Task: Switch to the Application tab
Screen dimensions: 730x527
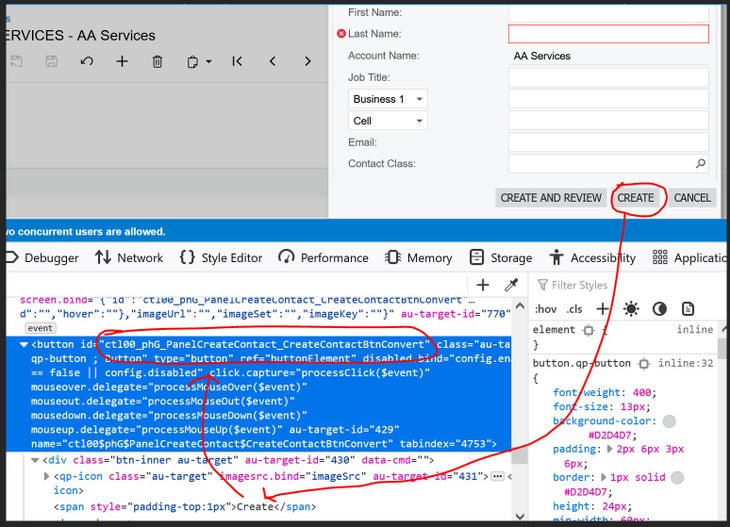Action: coord(689,258)
